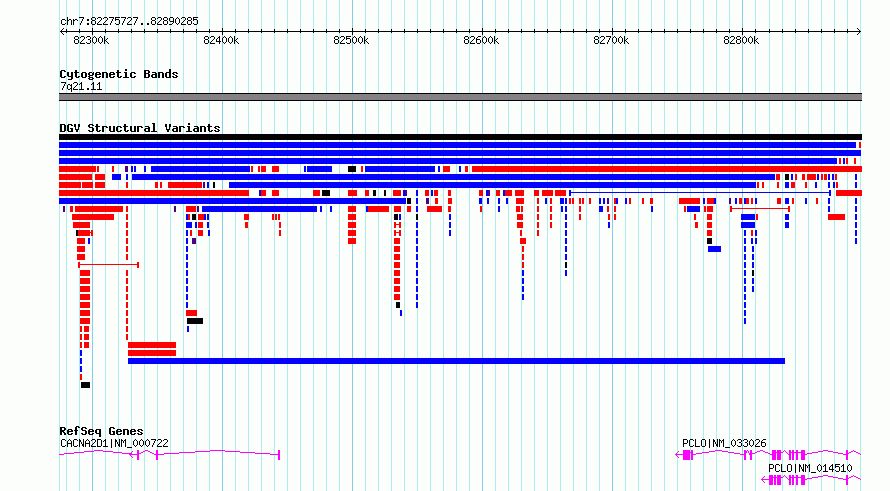Select the thin blue interval line spanning 82700k
This screenshot has height=491, width=890.
(700, 193)
